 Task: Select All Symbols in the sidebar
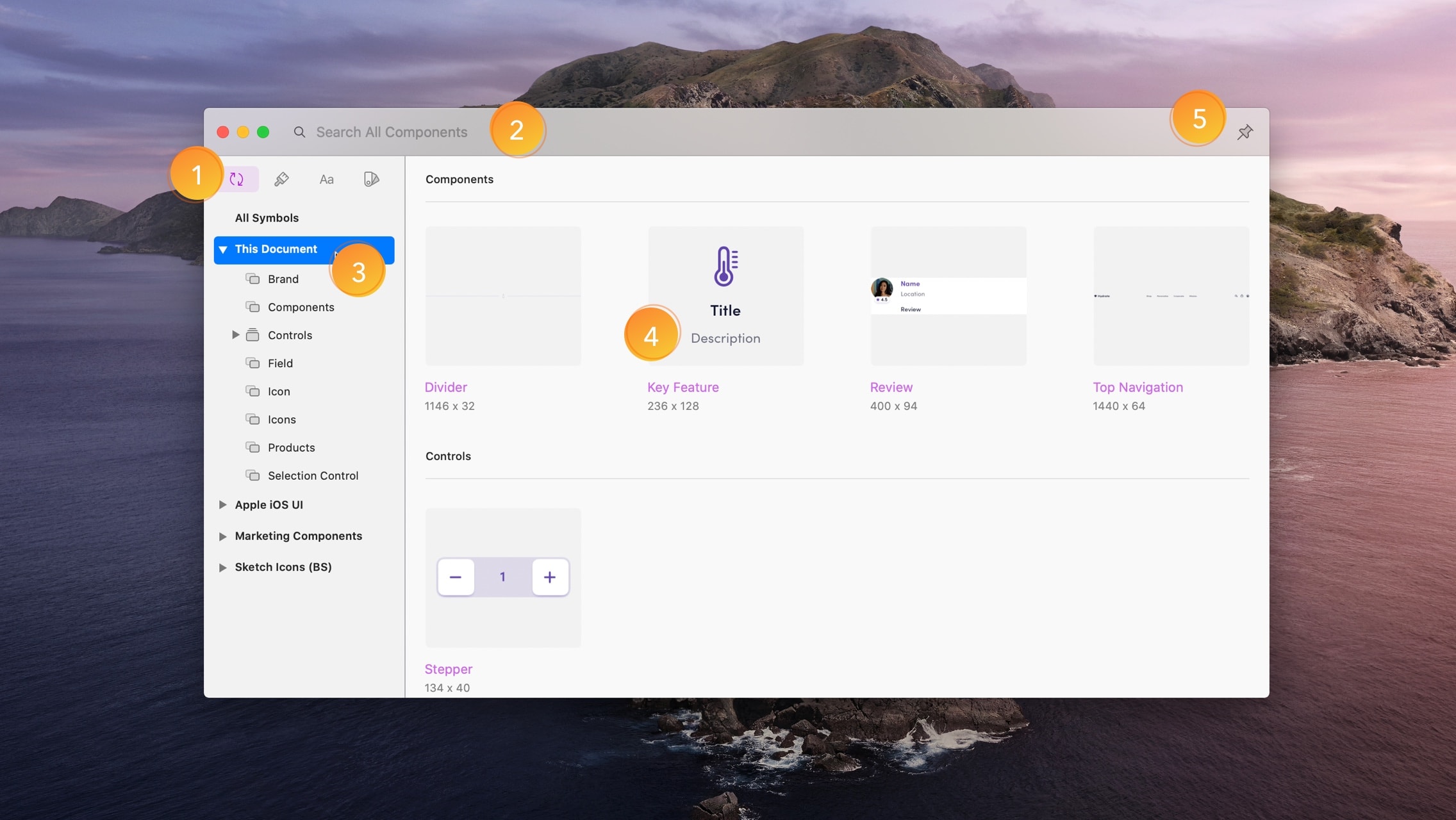tap(267, 218)
